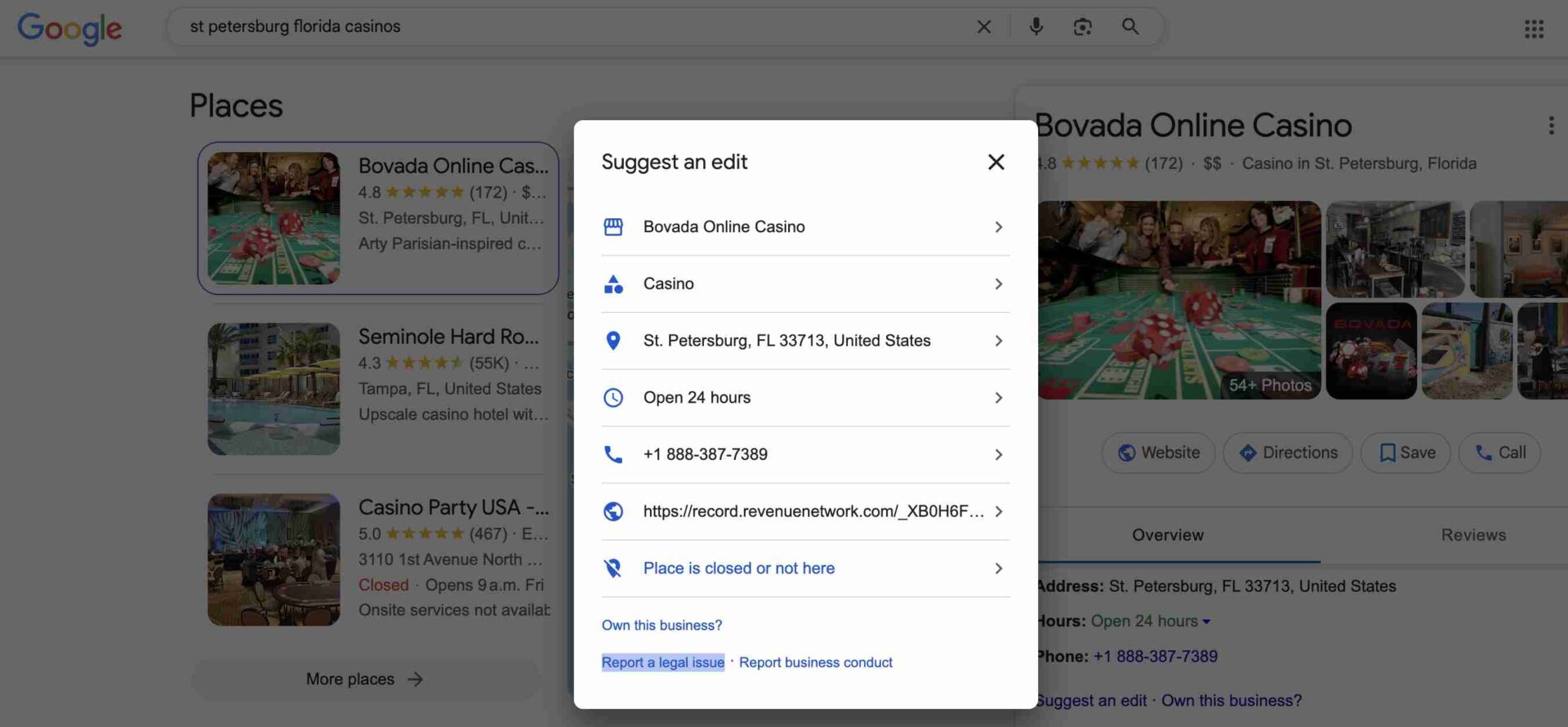This screenshot has height=727, width=1568.
Task: Click the magnifying glass search icon
Action: (1130, 26)
